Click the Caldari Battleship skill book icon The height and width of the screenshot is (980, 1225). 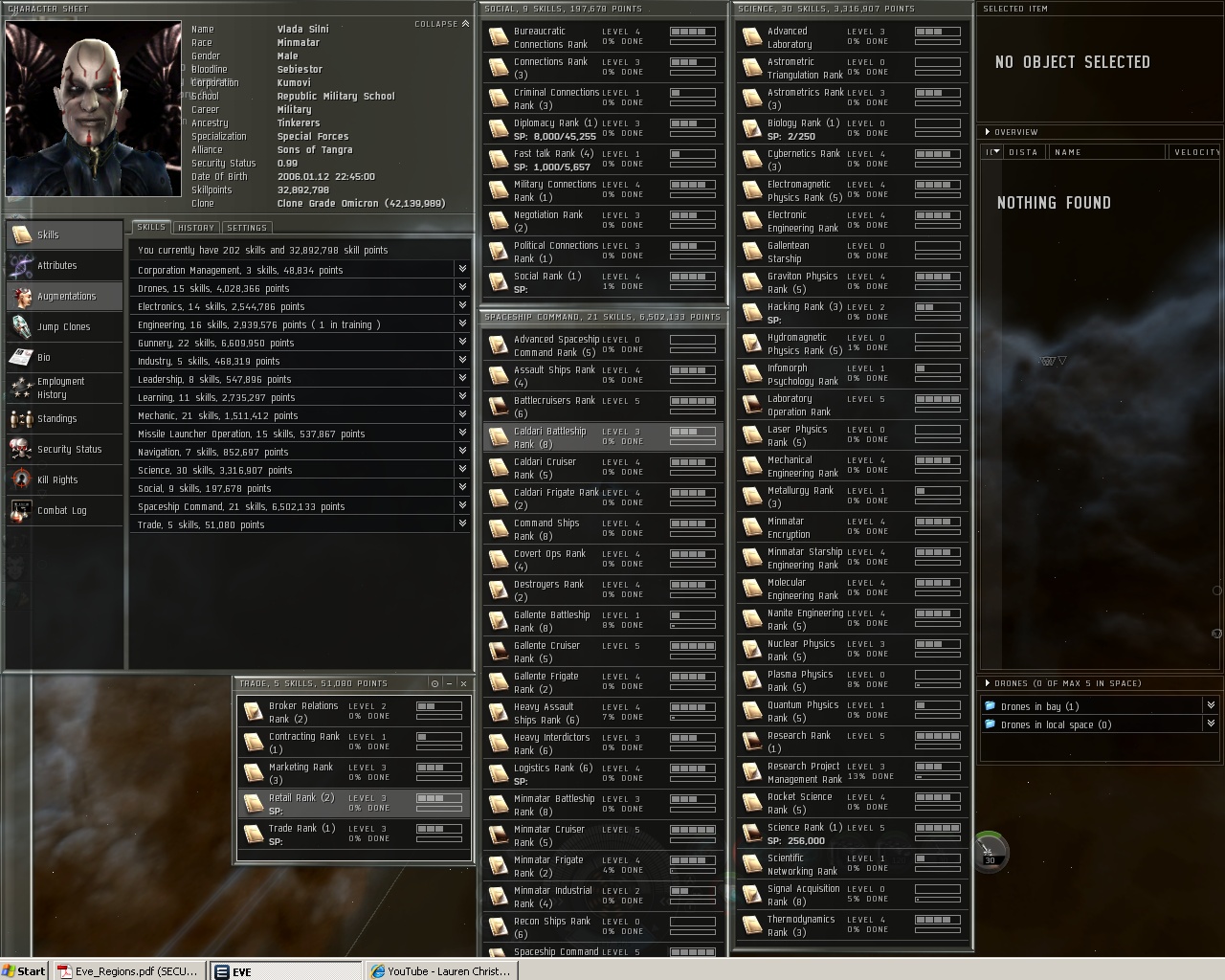498,437
